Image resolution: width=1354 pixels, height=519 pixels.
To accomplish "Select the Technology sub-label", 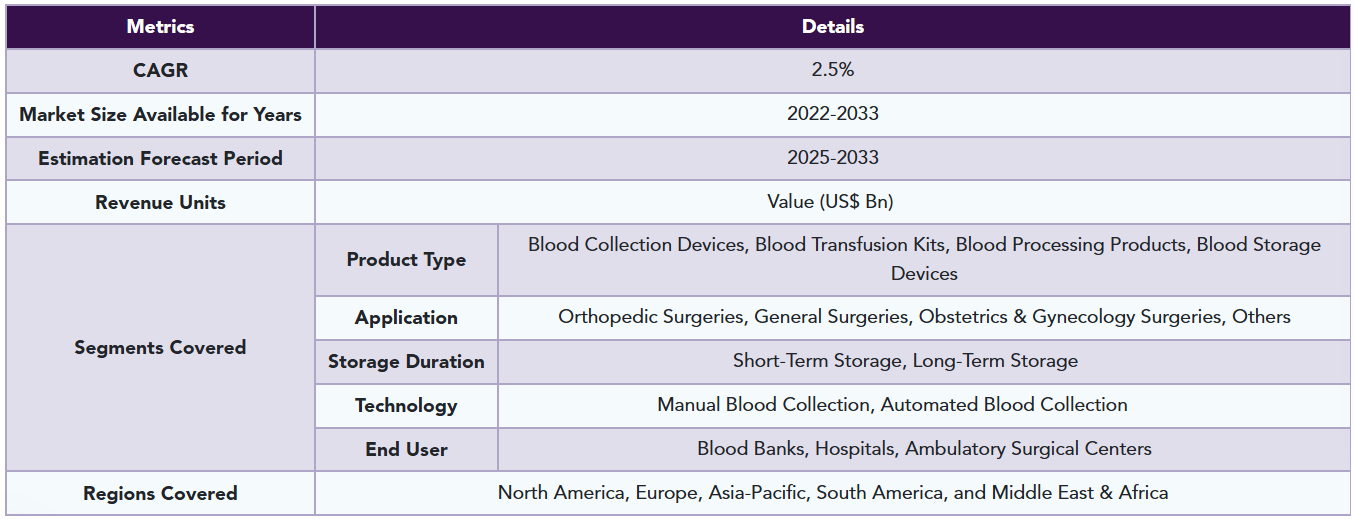I will 406,406.
